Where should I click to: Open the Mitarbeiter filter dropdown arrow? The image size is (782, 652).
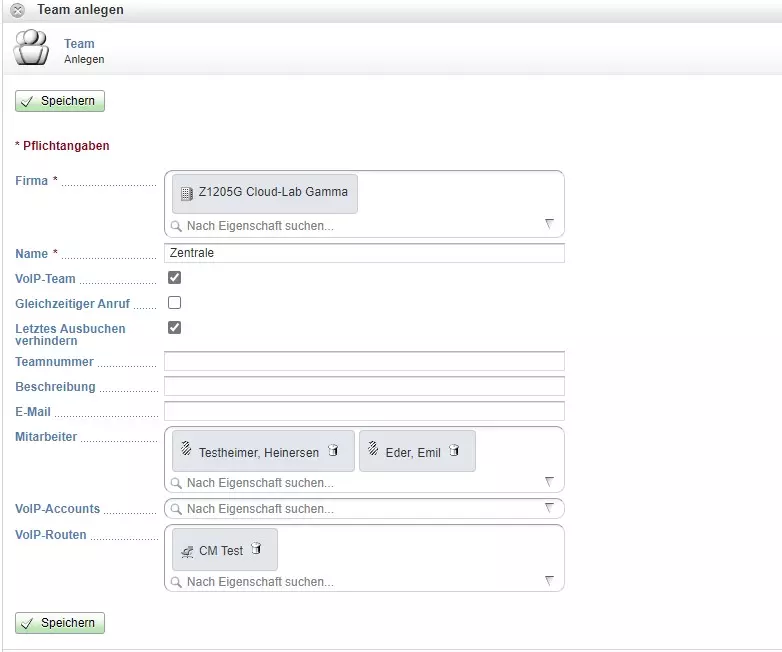coord(549,482)
